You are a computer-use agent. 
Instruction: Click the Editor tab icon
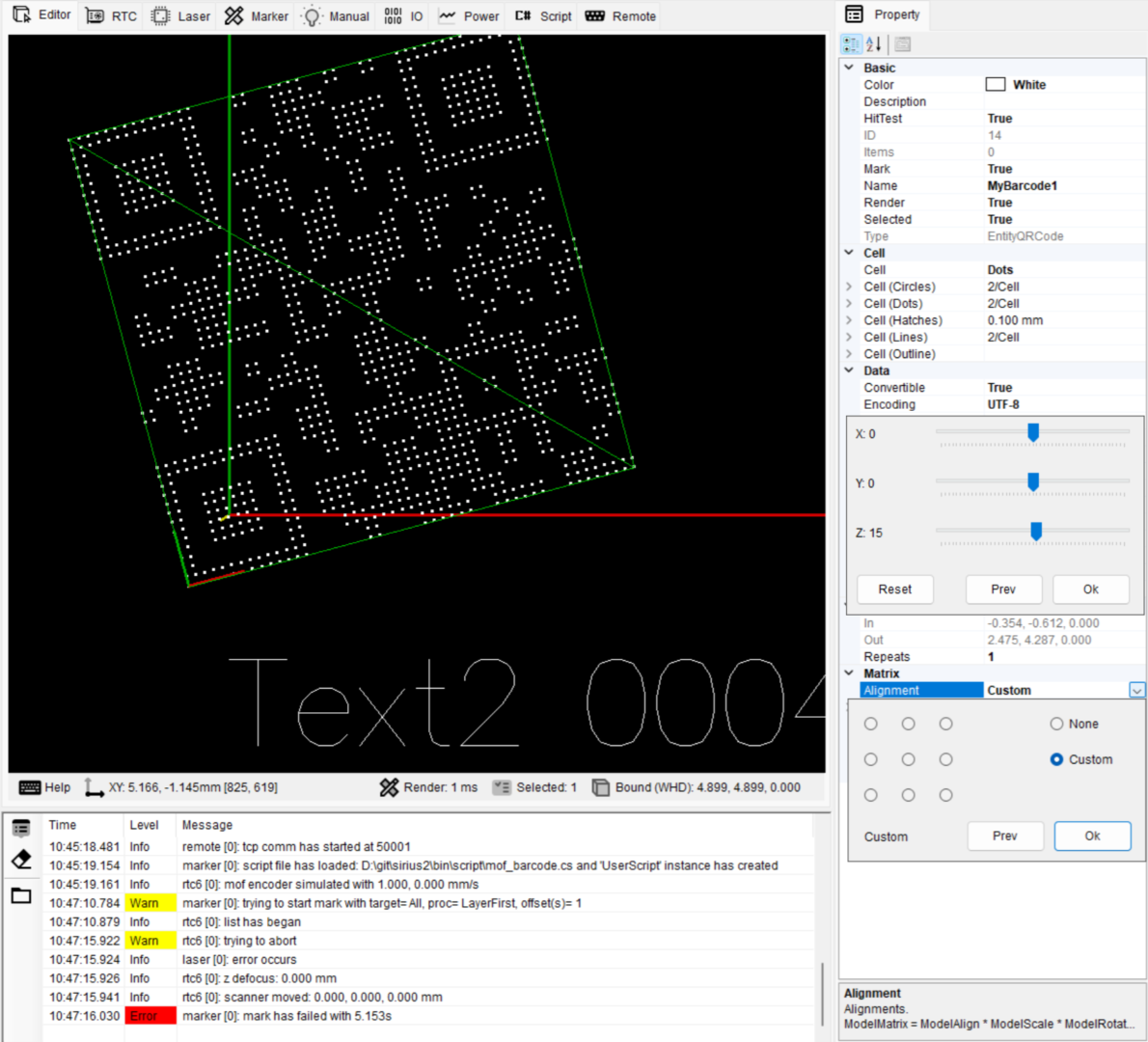[22, 14]
